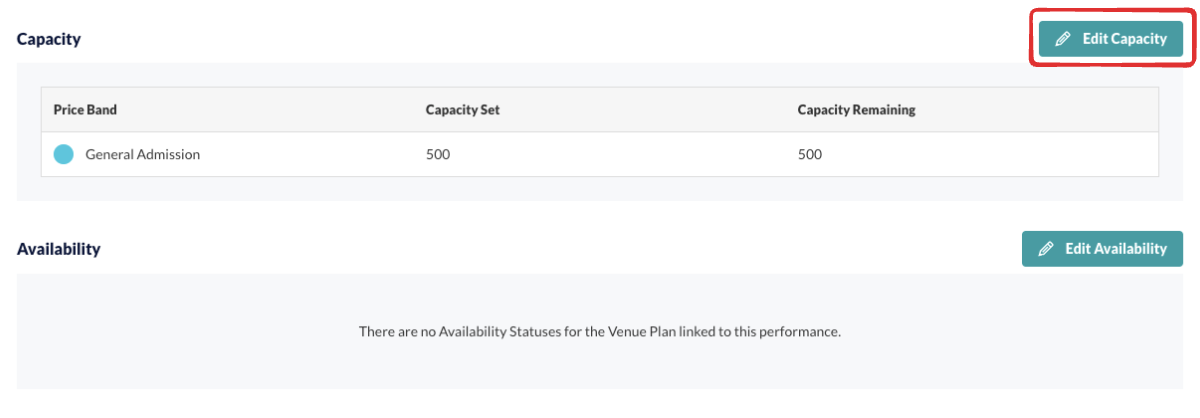Click the Capacity Remaining column header
The image size is (1200, 418).
tap(857, 109)
